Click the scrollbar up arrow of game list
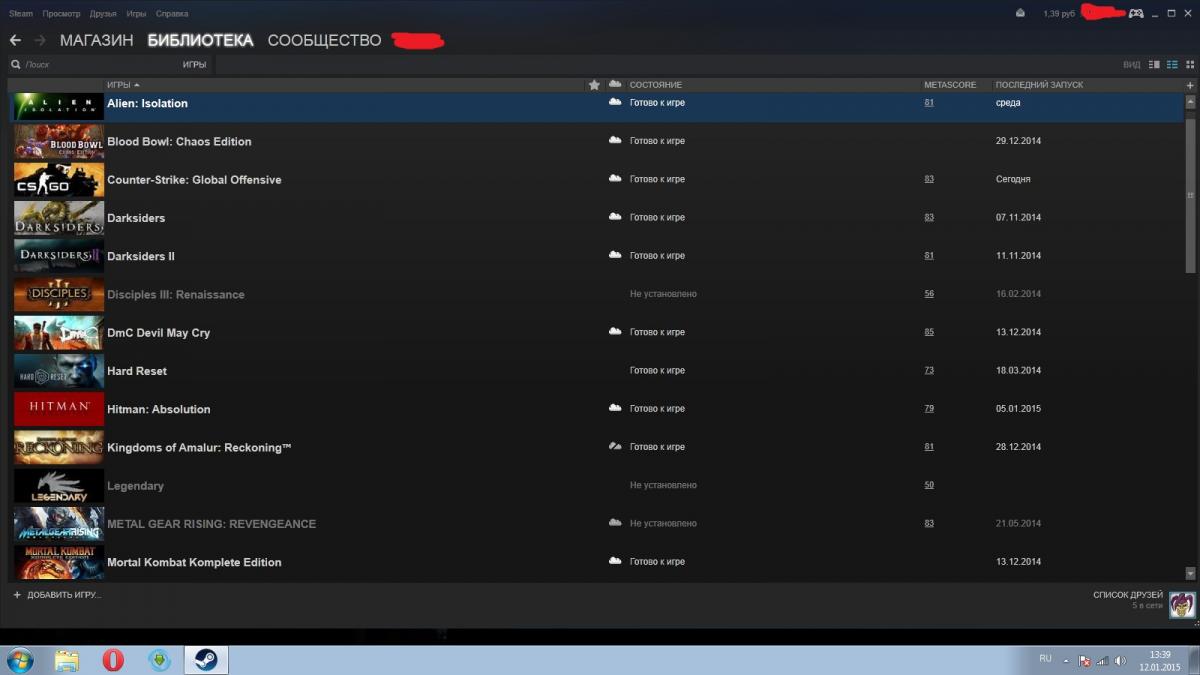This screenshot has height=675, width=1200. coord(1190,102)
